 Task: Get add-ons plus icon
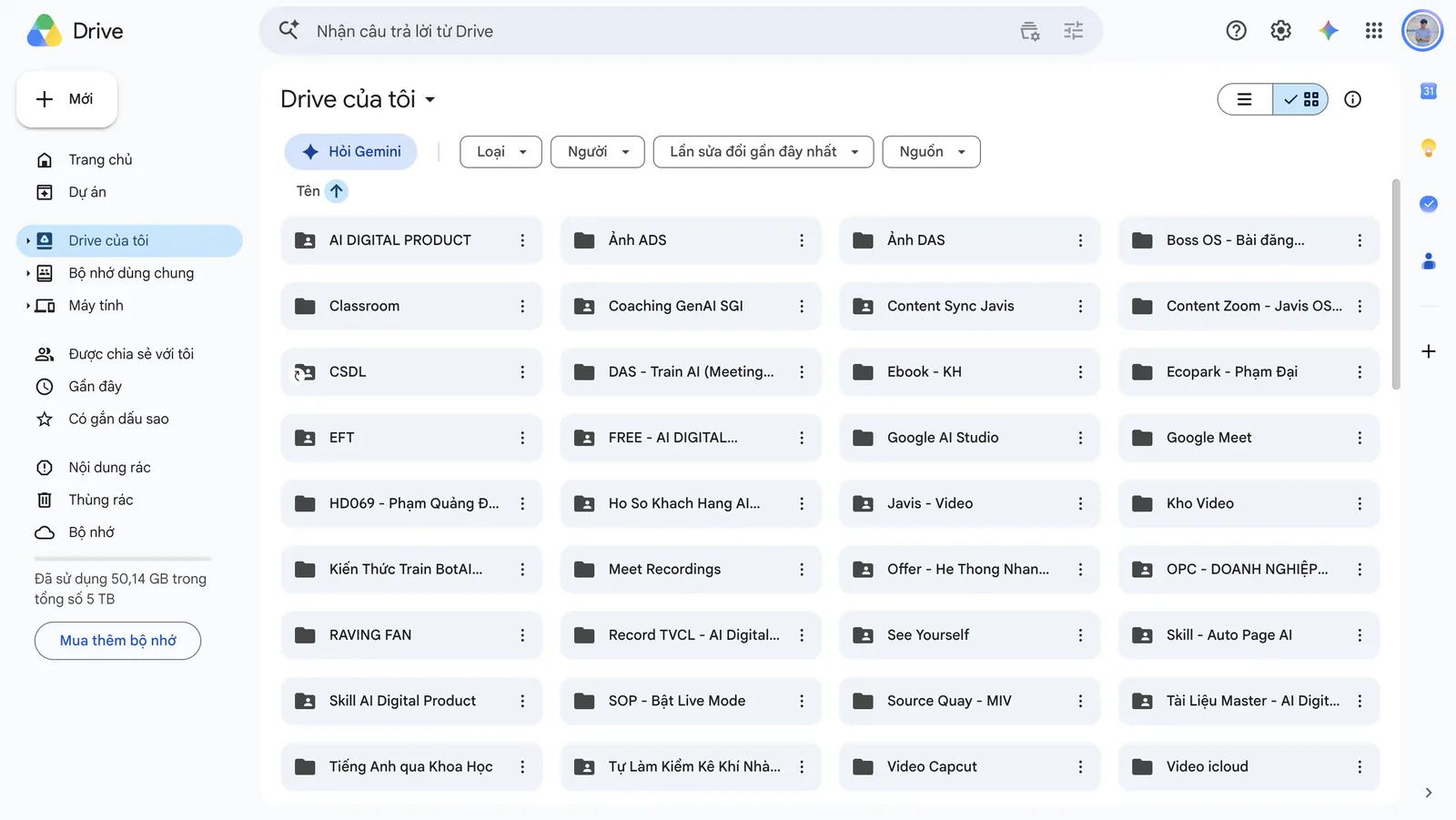(x=1429, y=351)
